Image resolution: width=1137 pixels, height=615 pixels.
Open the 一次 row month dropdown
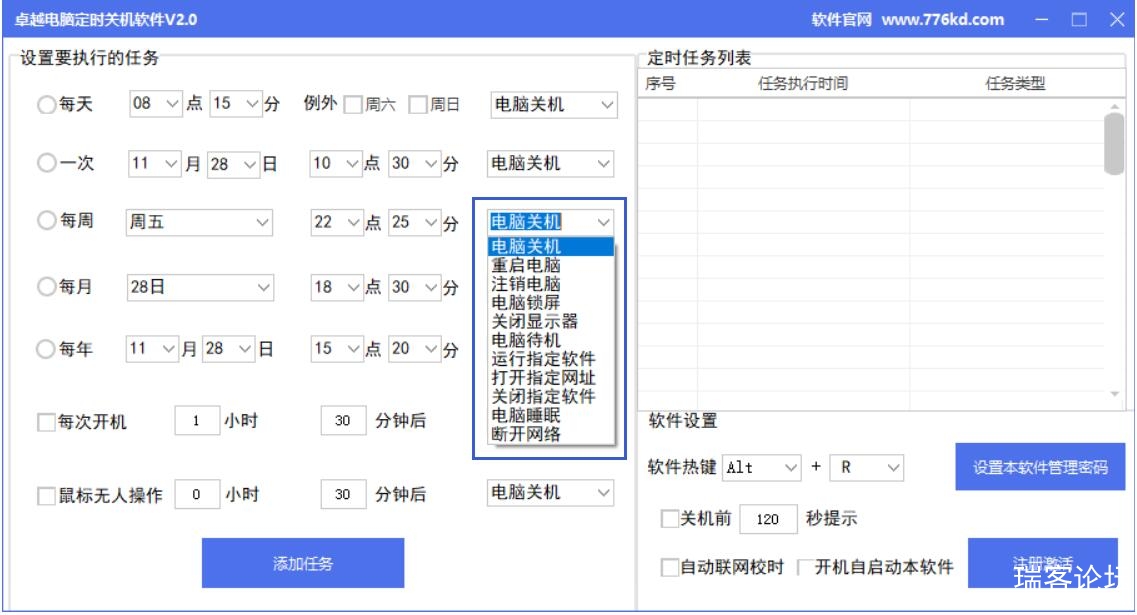tap(154, 163)
